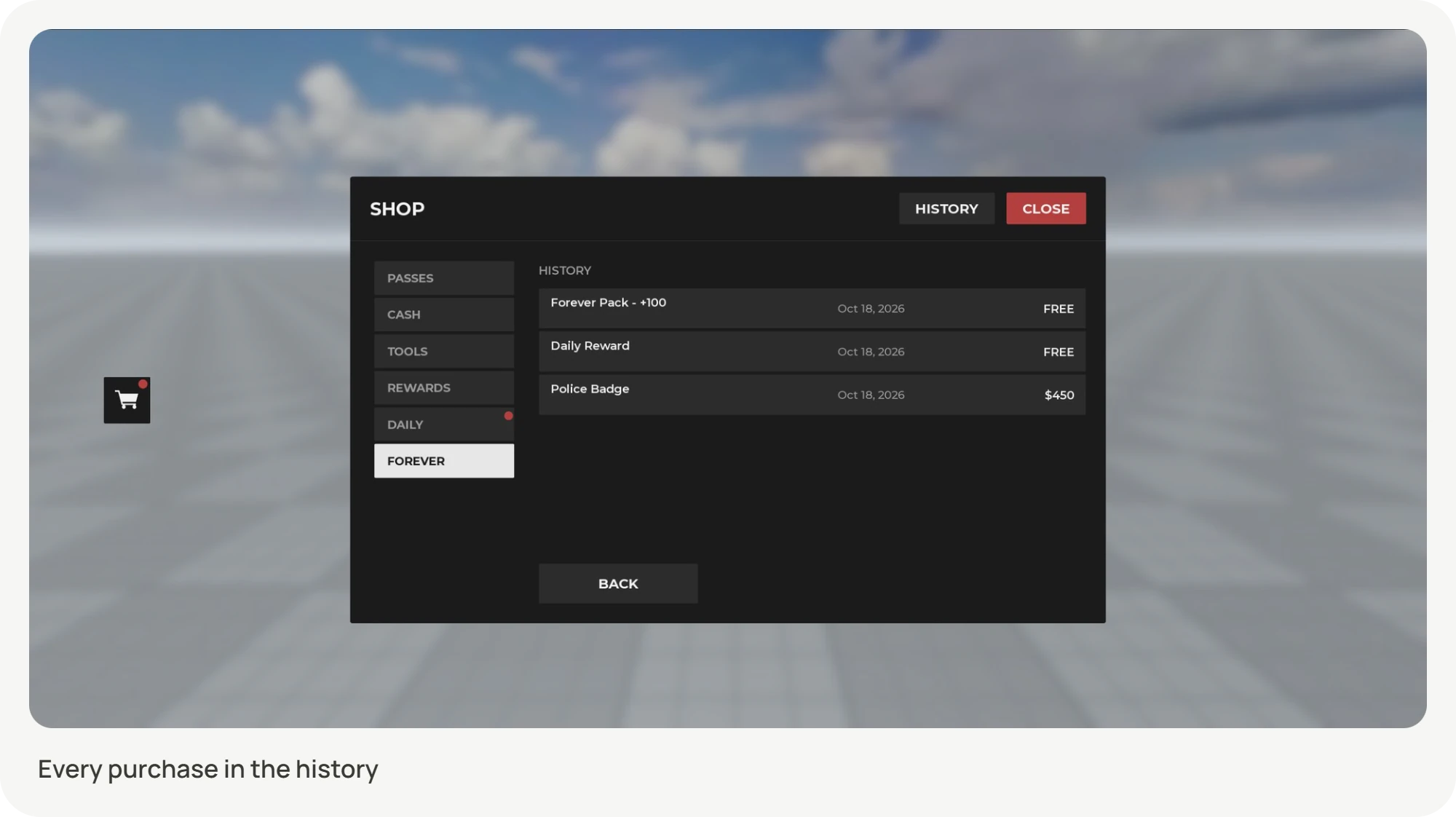Click the HISTORY section heading above the list

pyautogui.click(x=565, y=270)
